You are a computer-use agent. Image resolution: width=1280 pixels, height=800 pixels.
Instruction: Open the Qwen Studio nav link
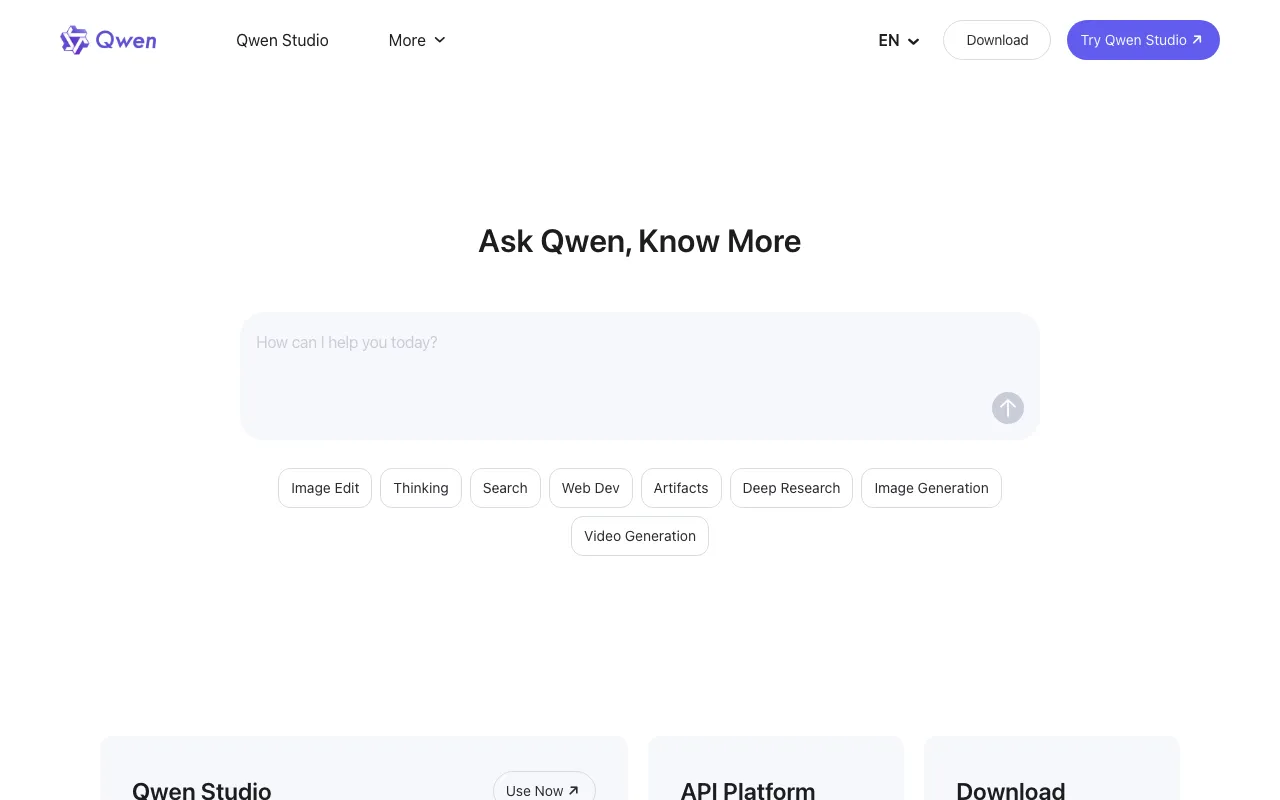point(282,40)
